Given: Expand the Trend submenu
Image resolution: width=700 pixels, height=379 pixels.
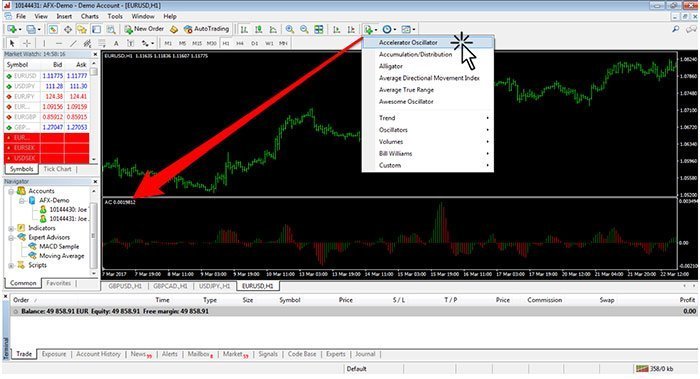Looking at the screenshot, I should point(428,118).
